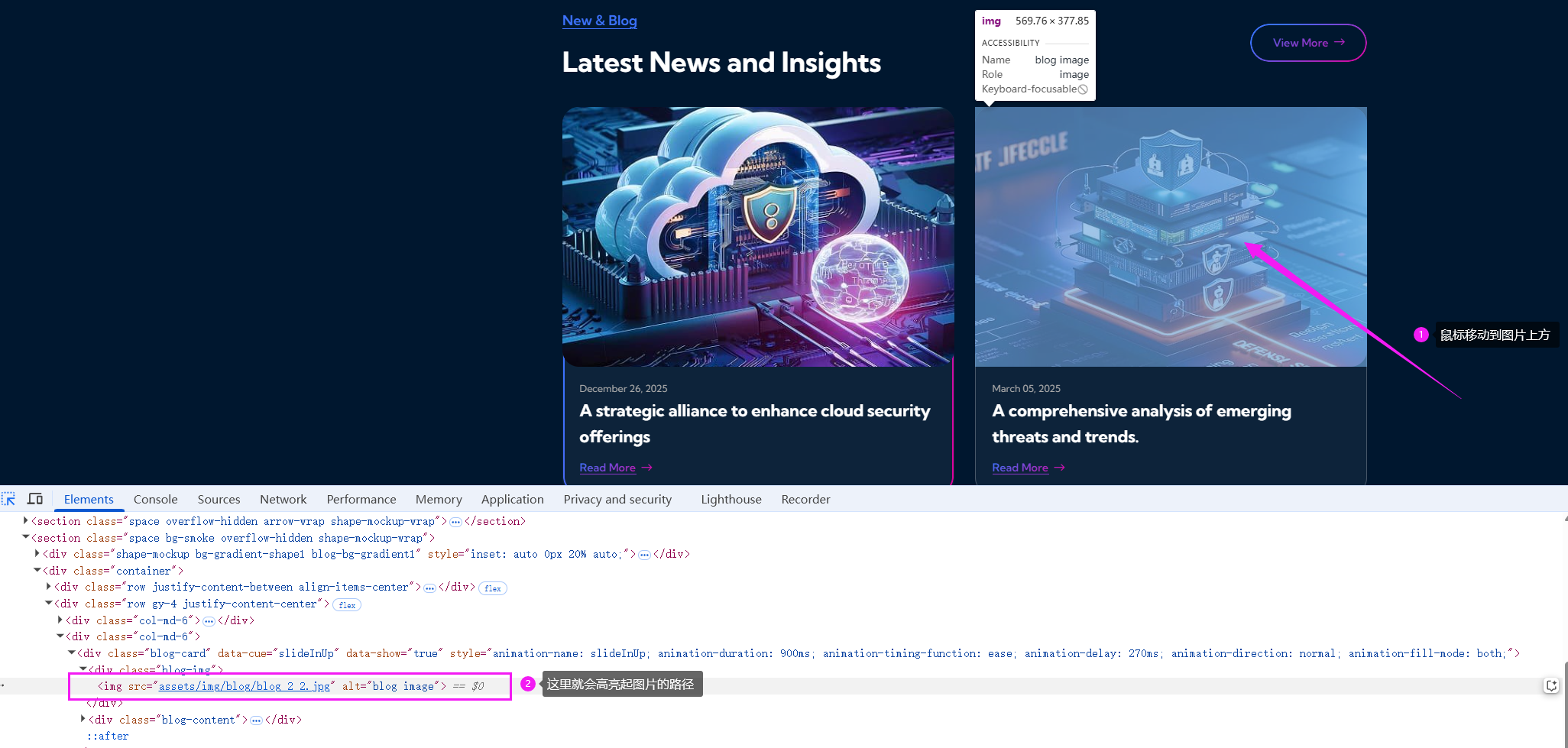Activate the inspect element picker icon

click(x=9, y=499)
